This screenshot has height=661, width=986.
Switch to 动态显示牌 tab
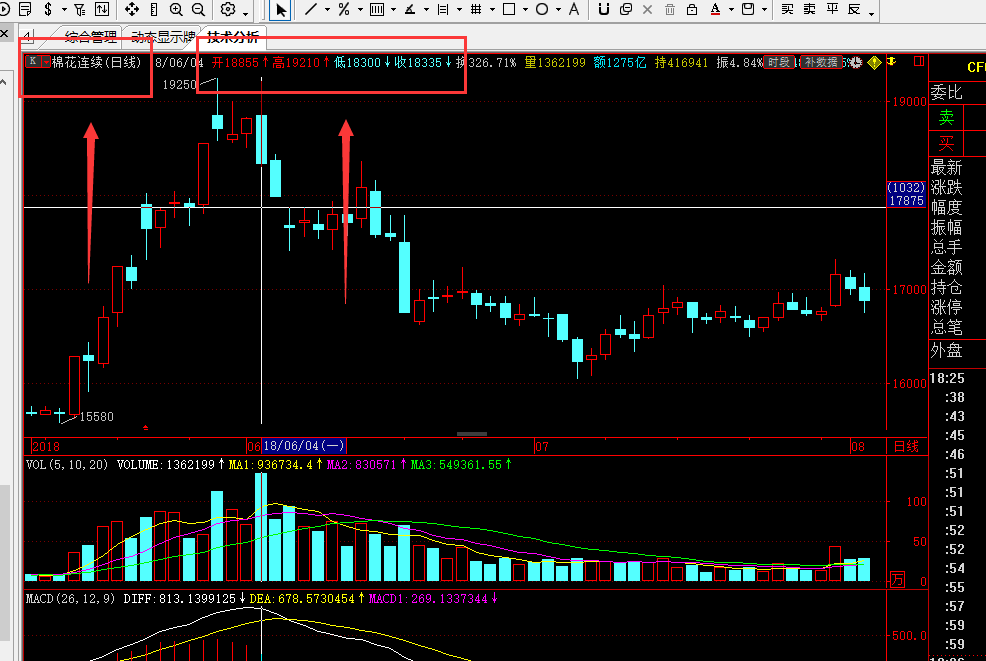(x=162, y=37)
